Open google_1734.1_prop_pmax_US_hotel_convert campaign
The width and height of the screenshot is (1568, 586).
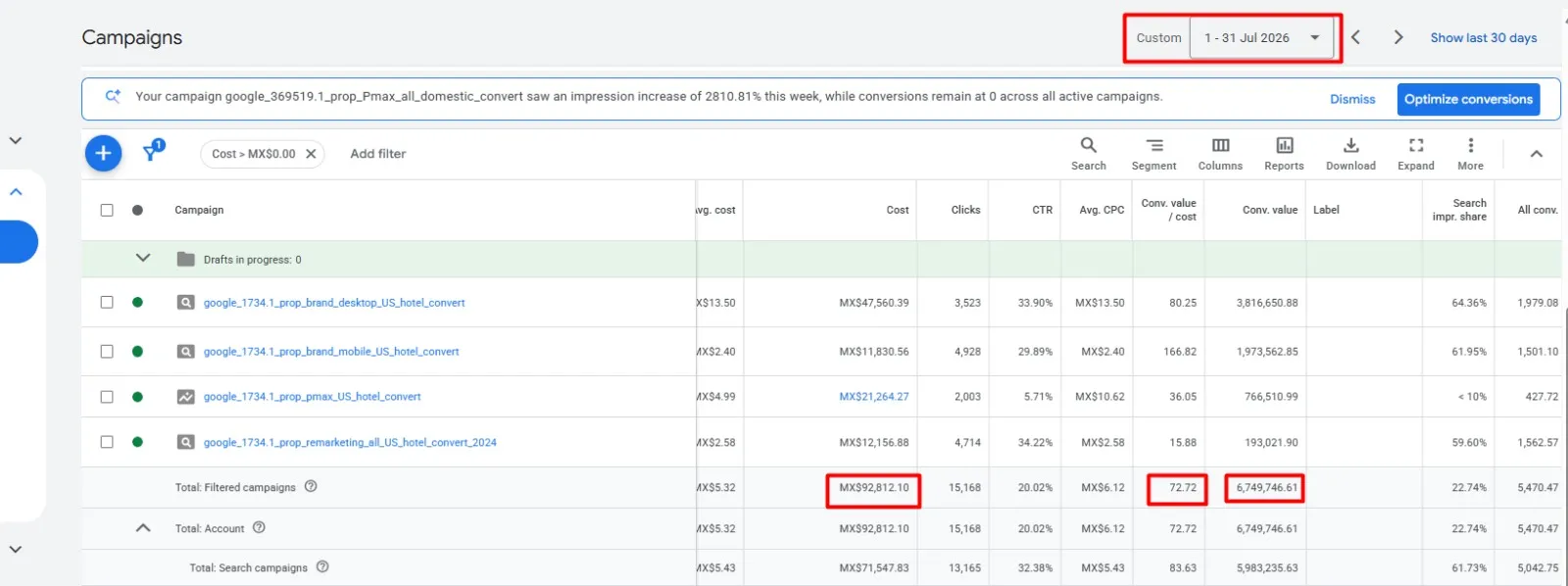tap(312, 397)
